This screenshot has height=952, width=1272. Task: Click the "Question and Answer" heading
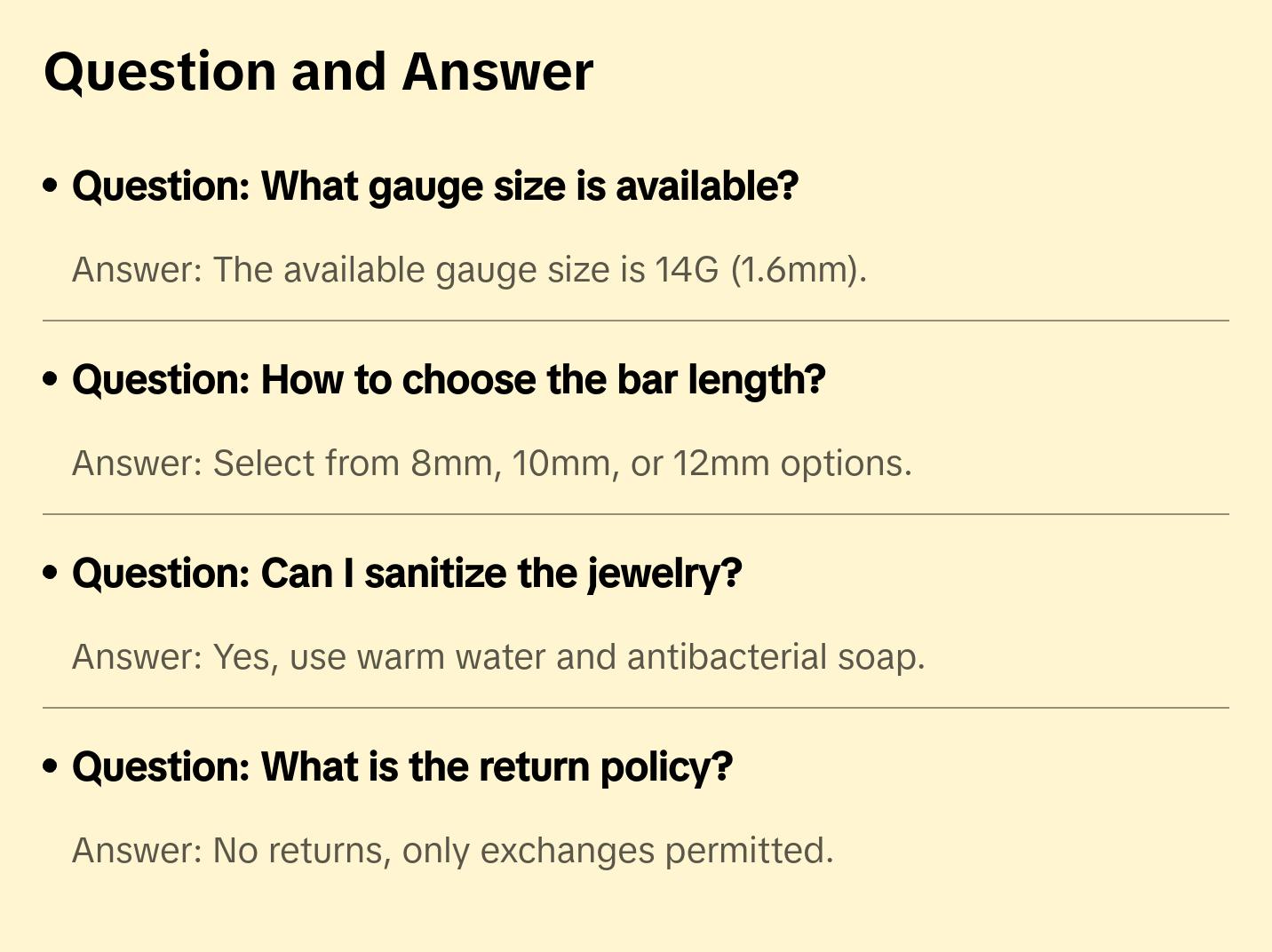[318, 72]
